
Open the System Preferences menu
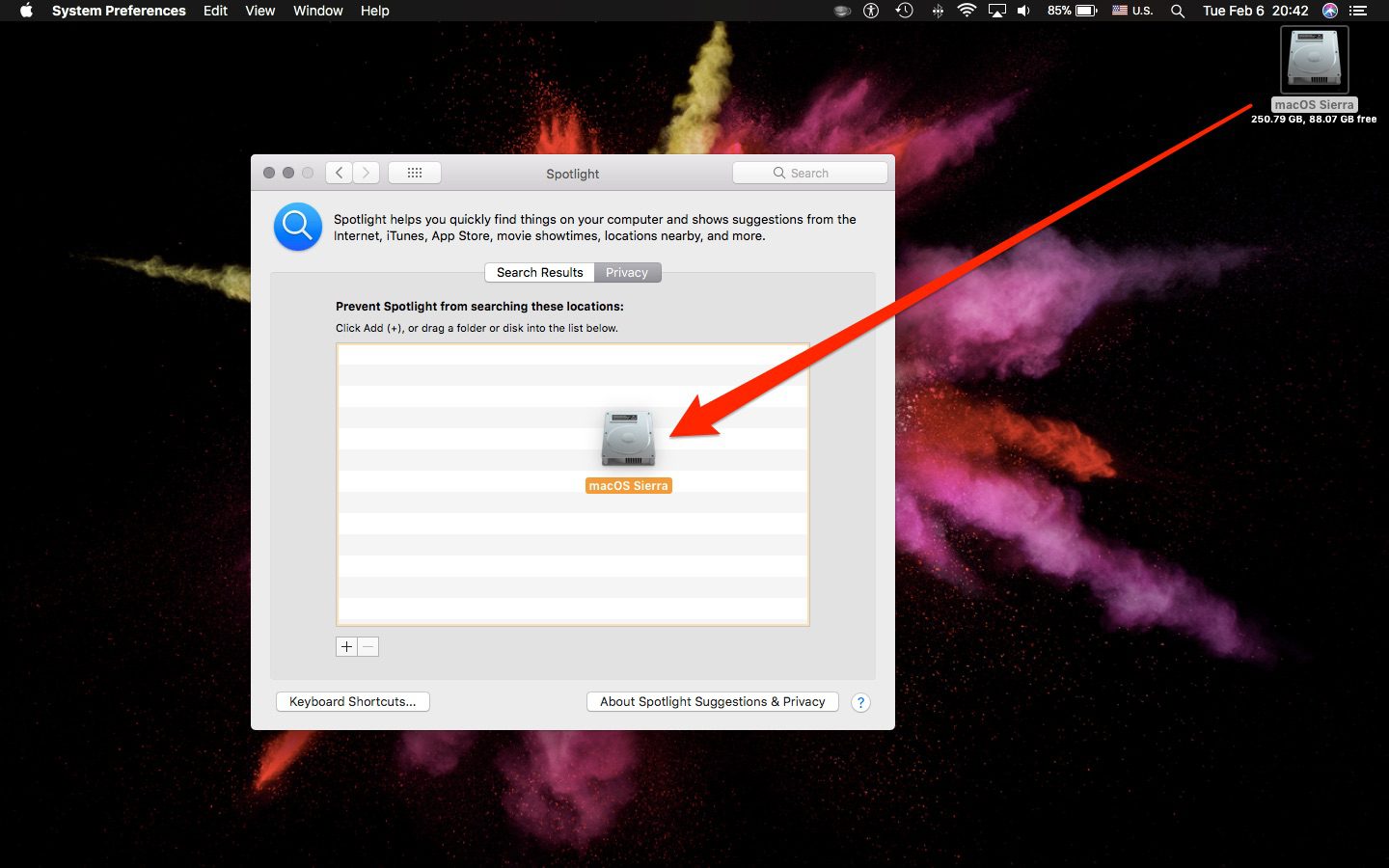pyautogui.click(x=119, y=11)
